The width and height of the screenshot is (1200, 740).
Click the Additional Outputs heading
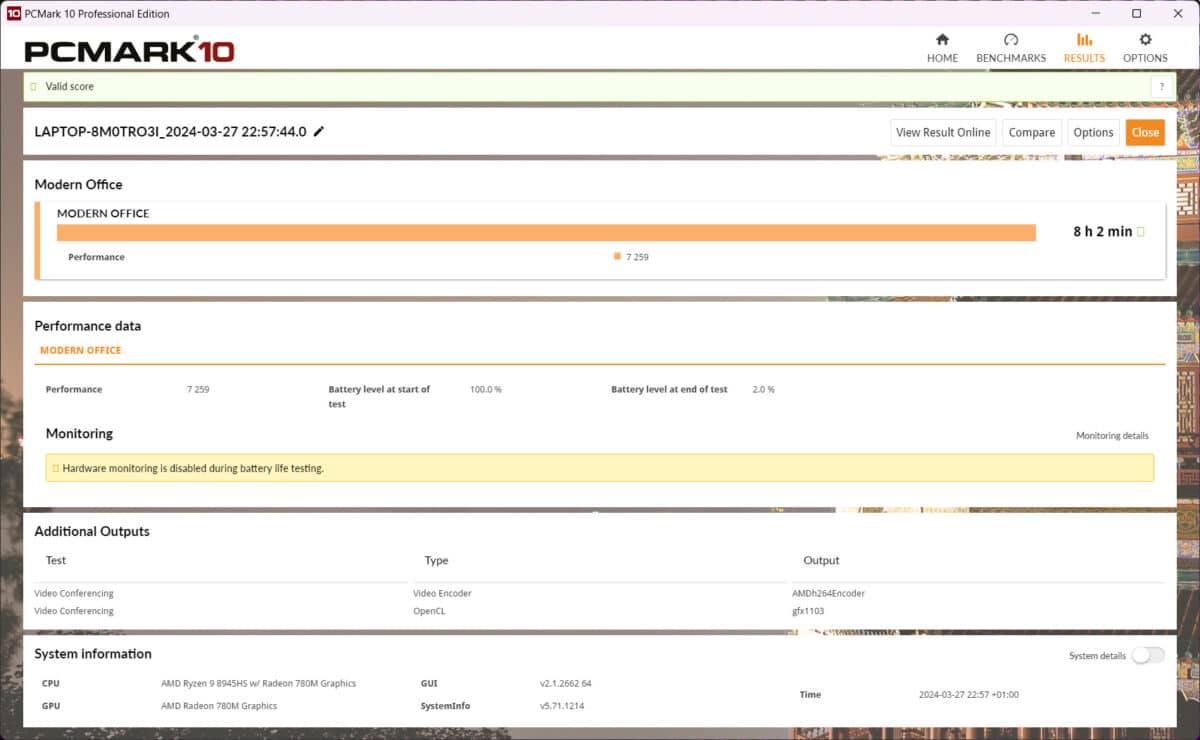point(92,532)
